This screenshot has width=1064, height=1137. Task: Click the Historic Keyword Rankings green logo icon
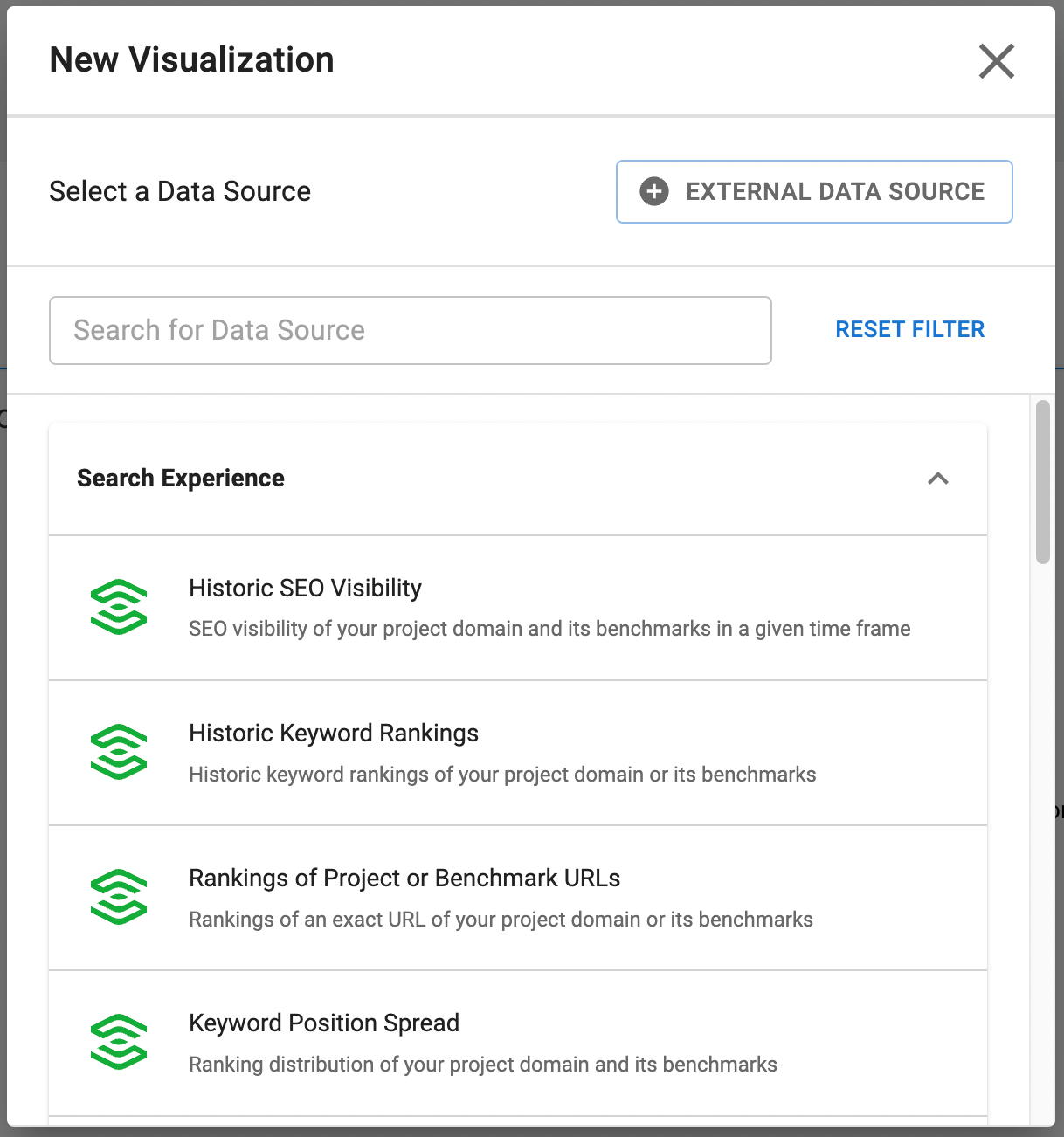[x=119, y=752]
